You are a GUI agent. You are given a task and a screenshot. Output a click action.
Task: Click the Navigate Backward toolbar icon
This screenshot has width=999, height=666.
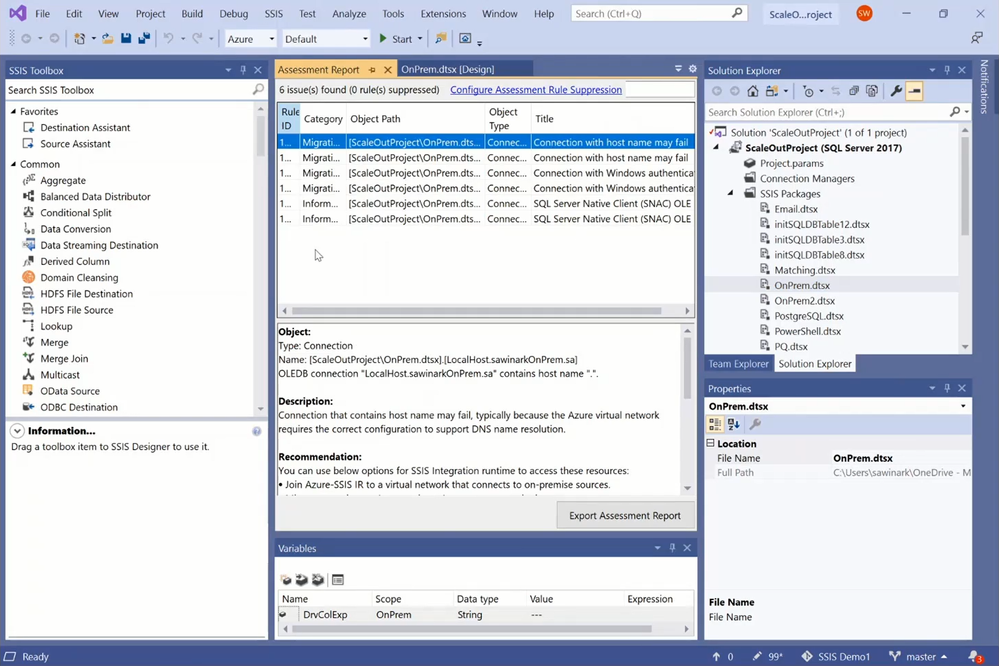pos(26,39)
